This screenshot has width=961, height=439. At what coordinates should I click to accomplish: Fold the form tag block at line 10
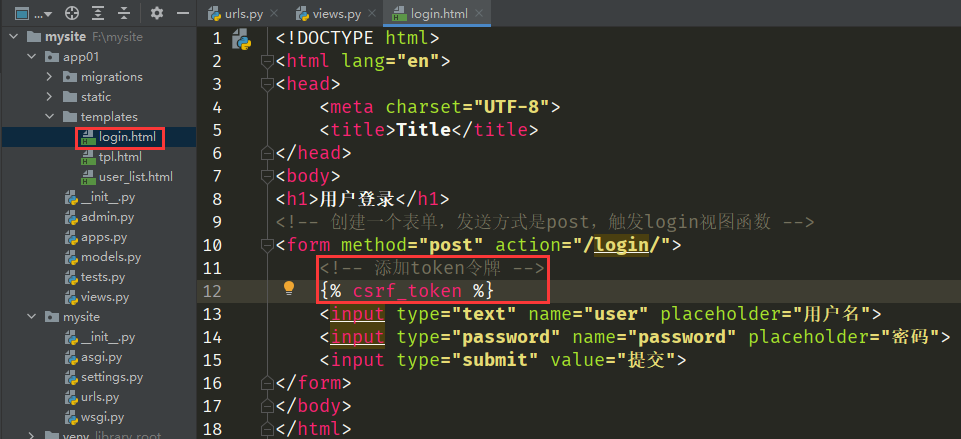266,245
